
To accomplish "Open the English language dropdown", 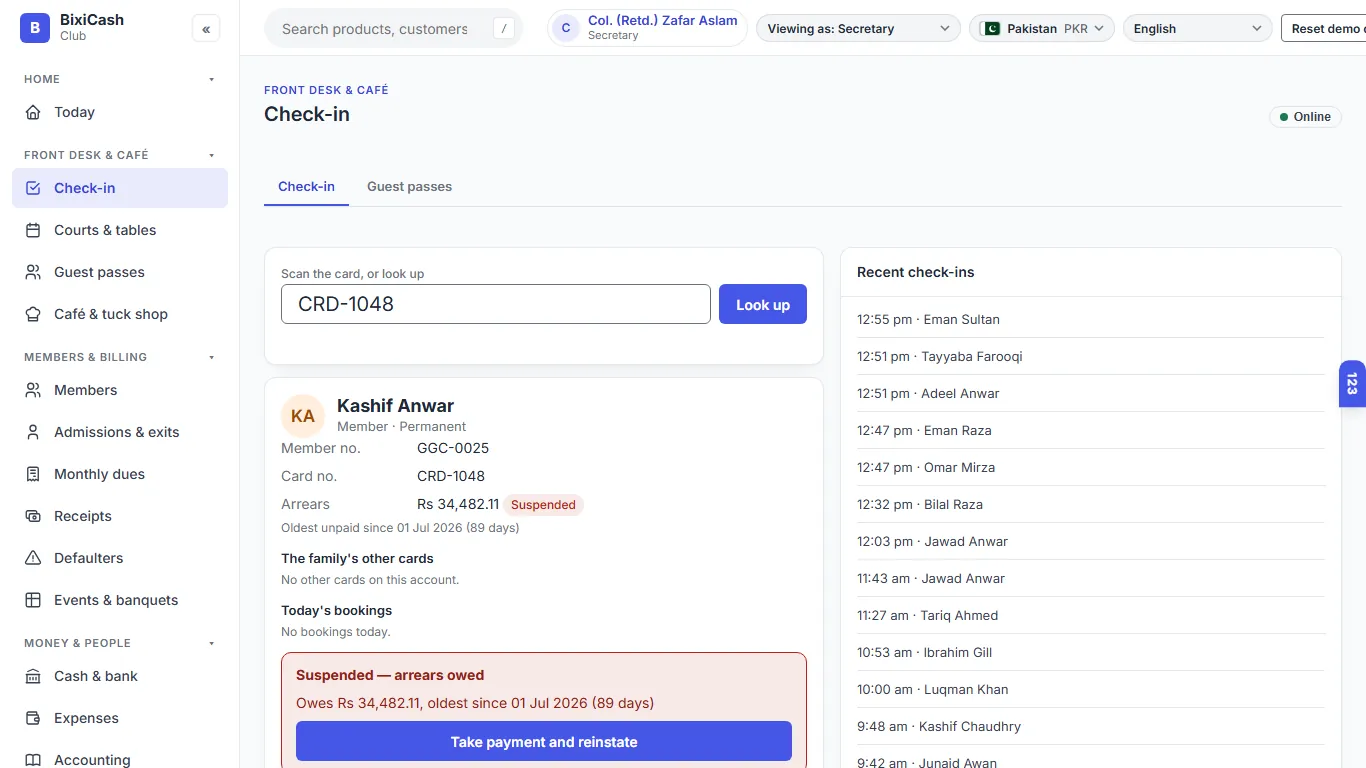I will click(1198, 29).
